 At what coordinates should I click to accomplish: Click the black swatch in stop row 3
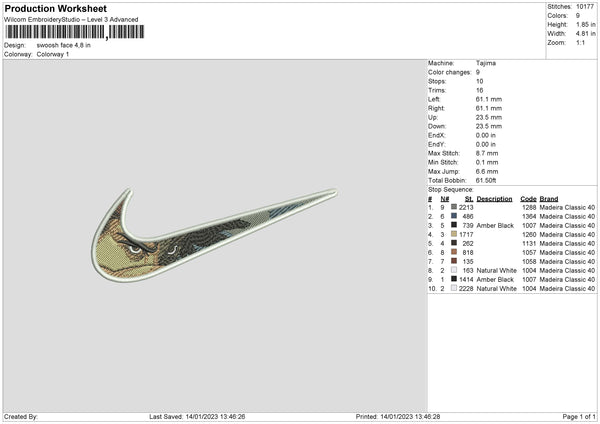pyautogui.click(x=454, y=225)
